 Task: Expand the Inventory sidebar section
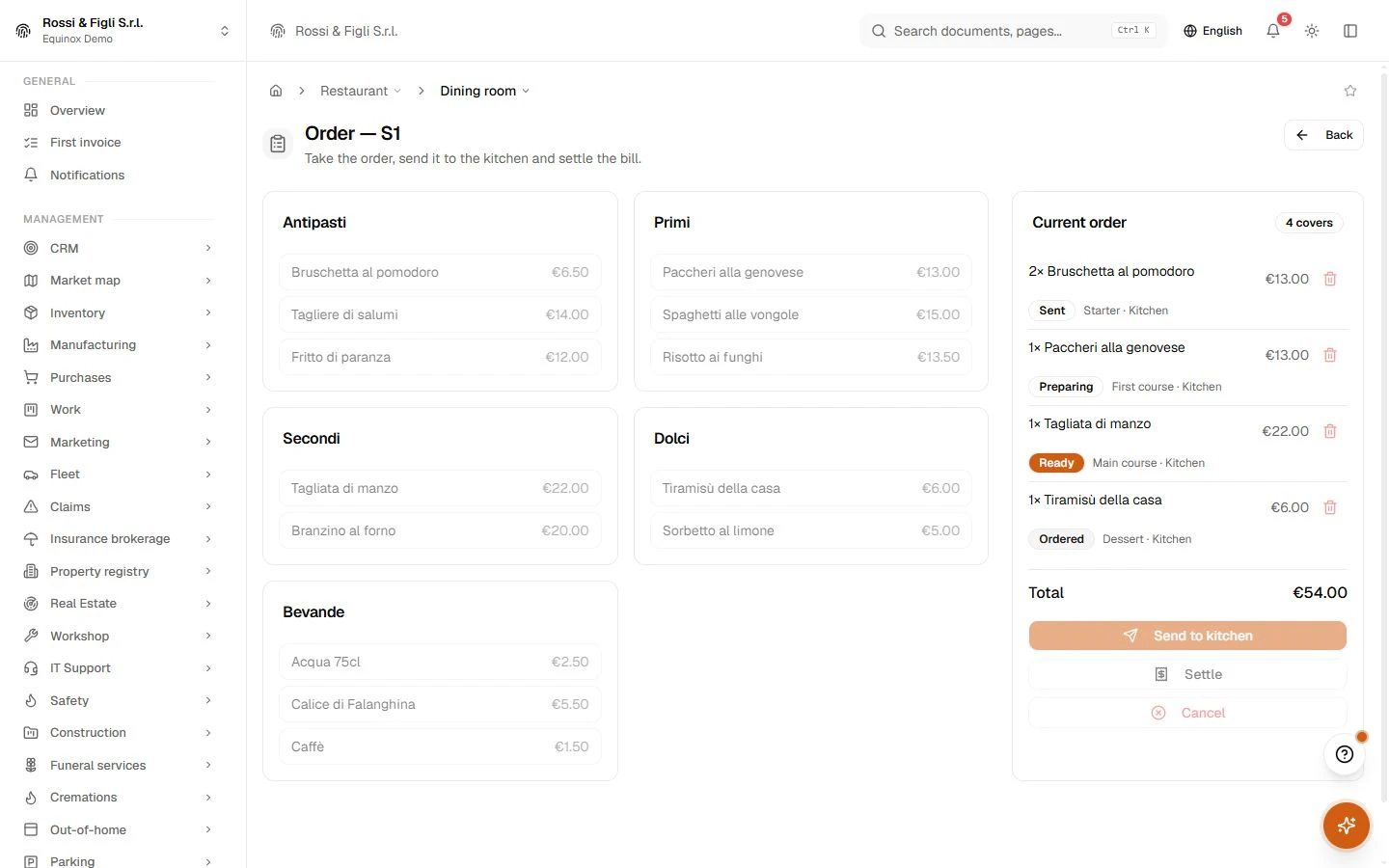tap(118, 312)
